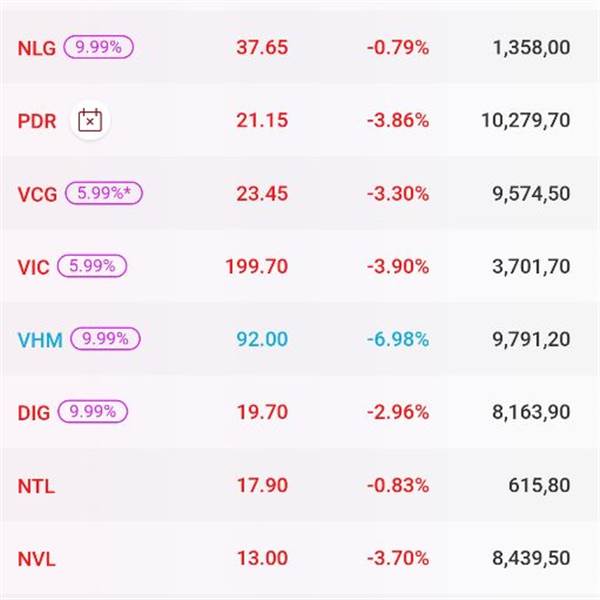This screenshot has height=600, width=600.
Task: Select the 5.99% badge next to VIC
Action: 92,267
